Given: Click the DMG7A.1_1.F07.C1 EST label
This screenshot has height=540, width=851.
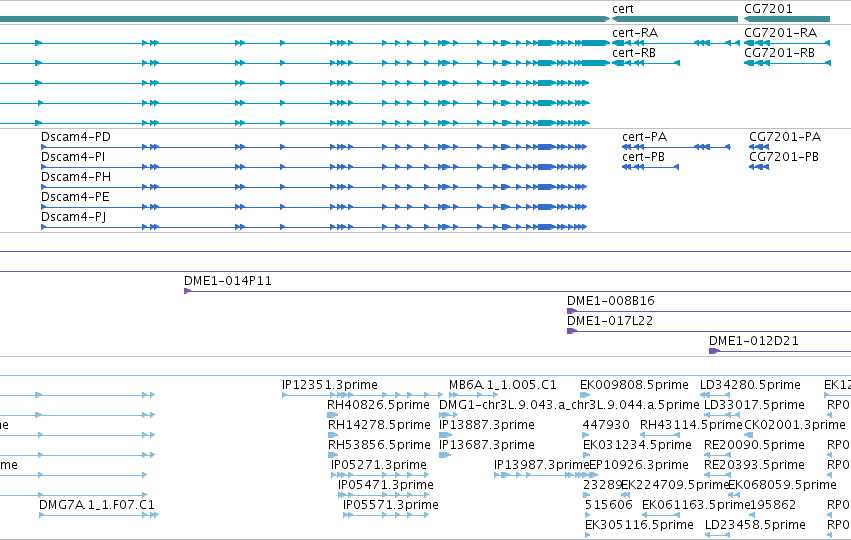Looking at the screenshot, I should 97,505.
